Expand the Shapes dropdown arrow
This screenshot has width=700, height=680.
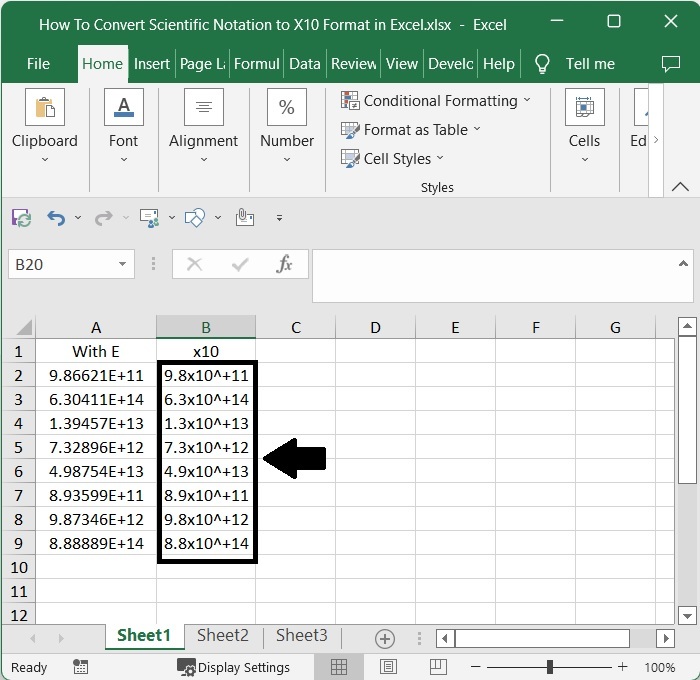tap(218, 218)
